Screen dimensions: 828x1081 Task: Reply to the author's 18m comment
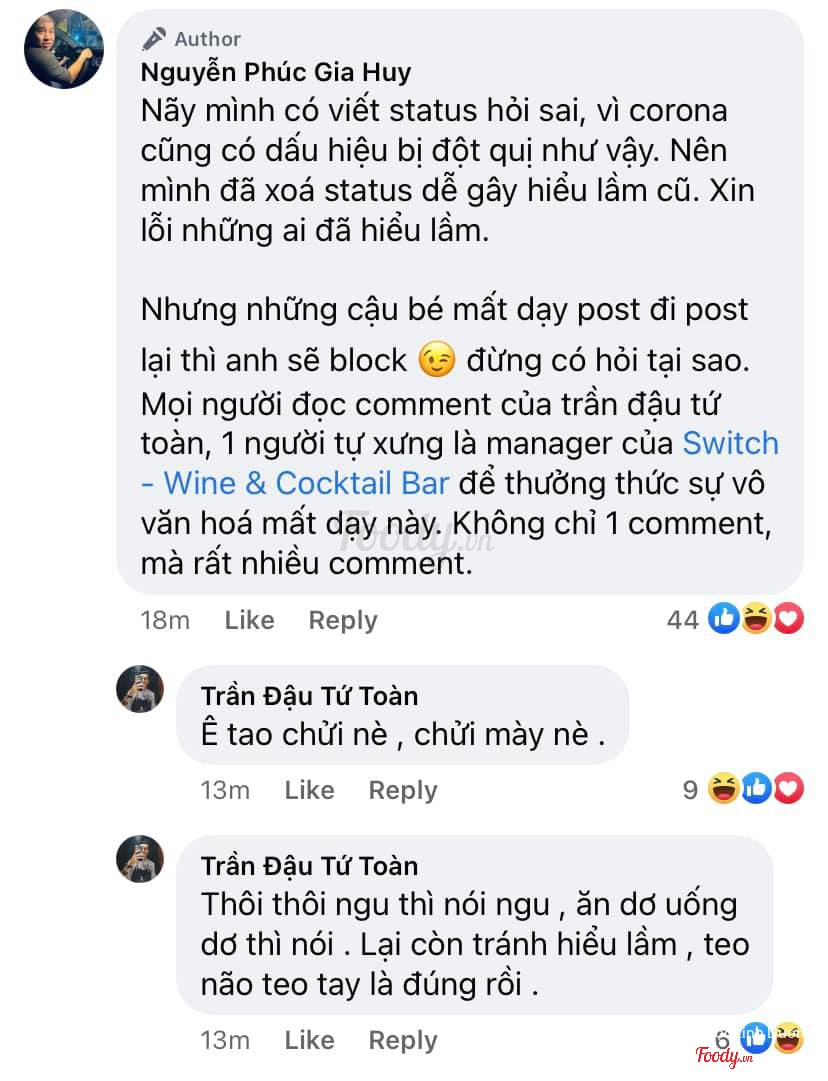(343, 620)
